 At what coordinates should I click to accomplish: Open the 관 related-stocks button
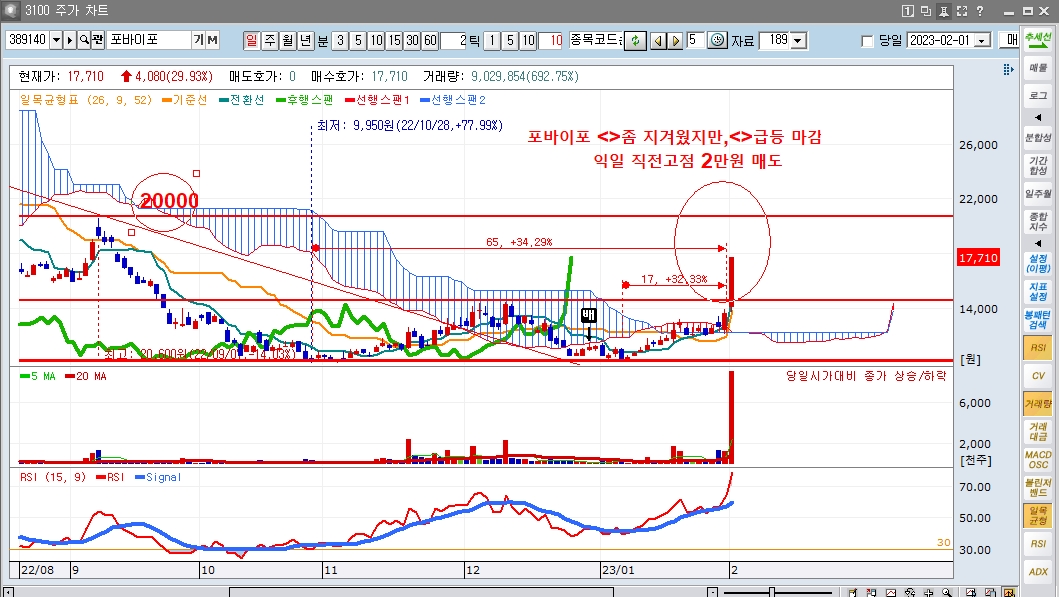coord(97,40)
